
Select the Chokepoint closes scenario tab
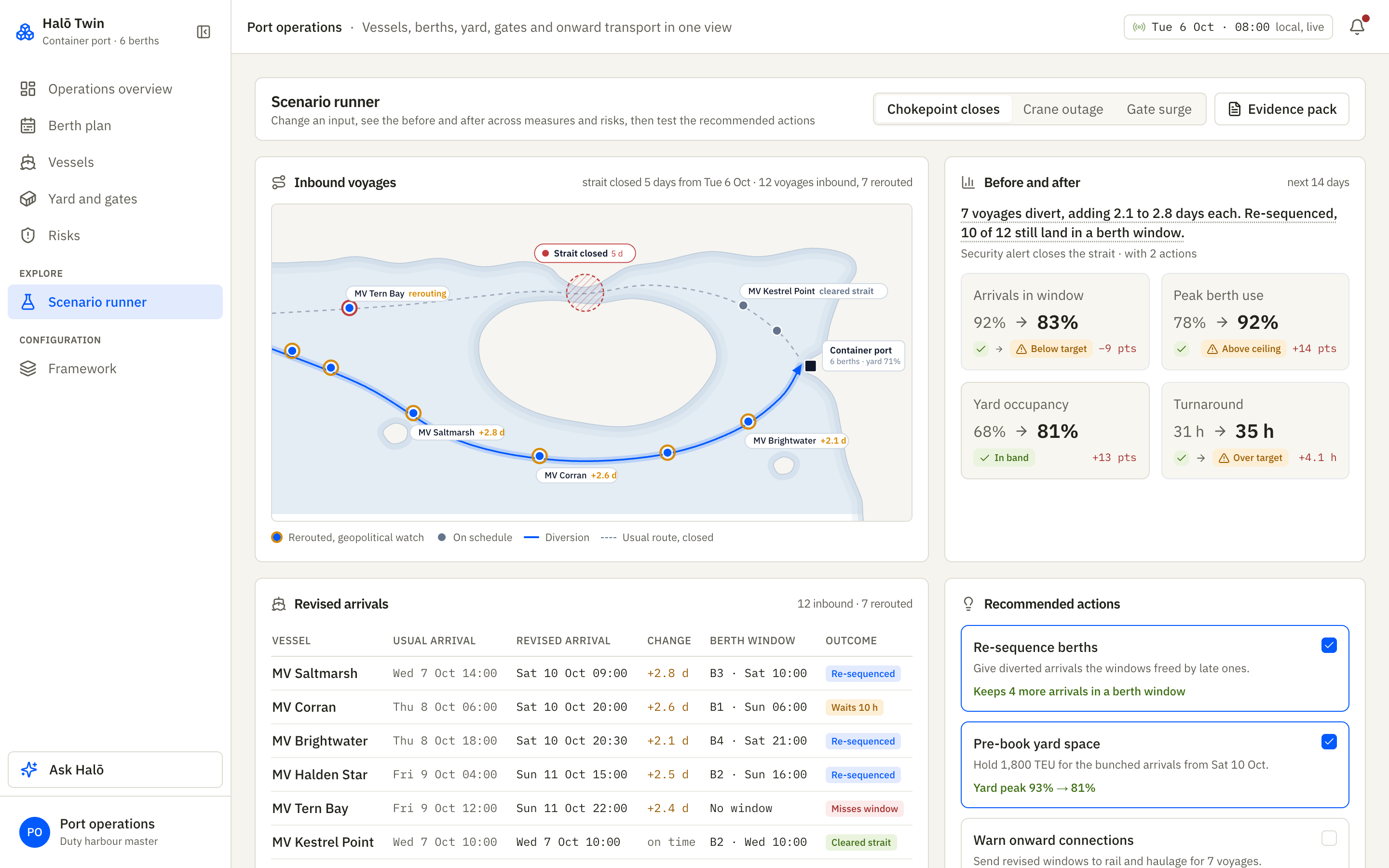point(943,109)
